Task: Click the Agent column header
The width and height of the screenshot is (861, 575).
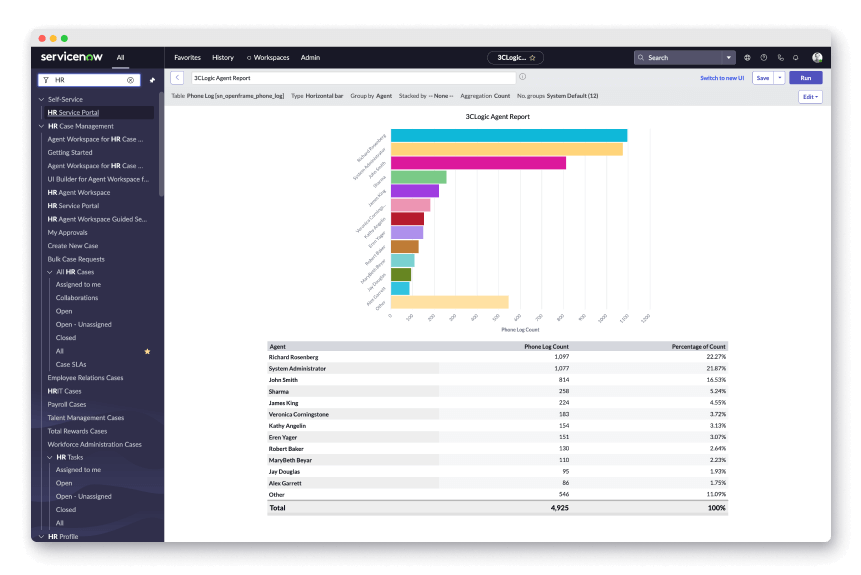Action: [277, 347]
